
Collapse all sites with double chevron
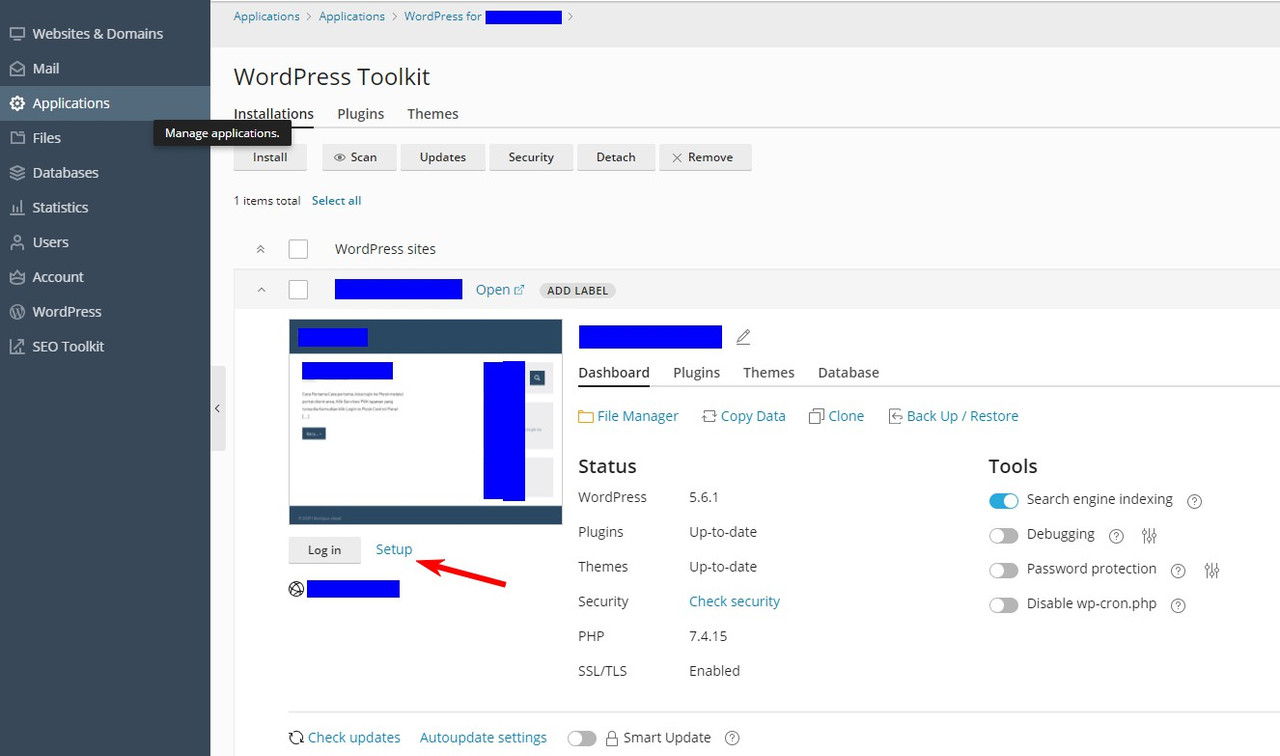(x=261, y=249)
